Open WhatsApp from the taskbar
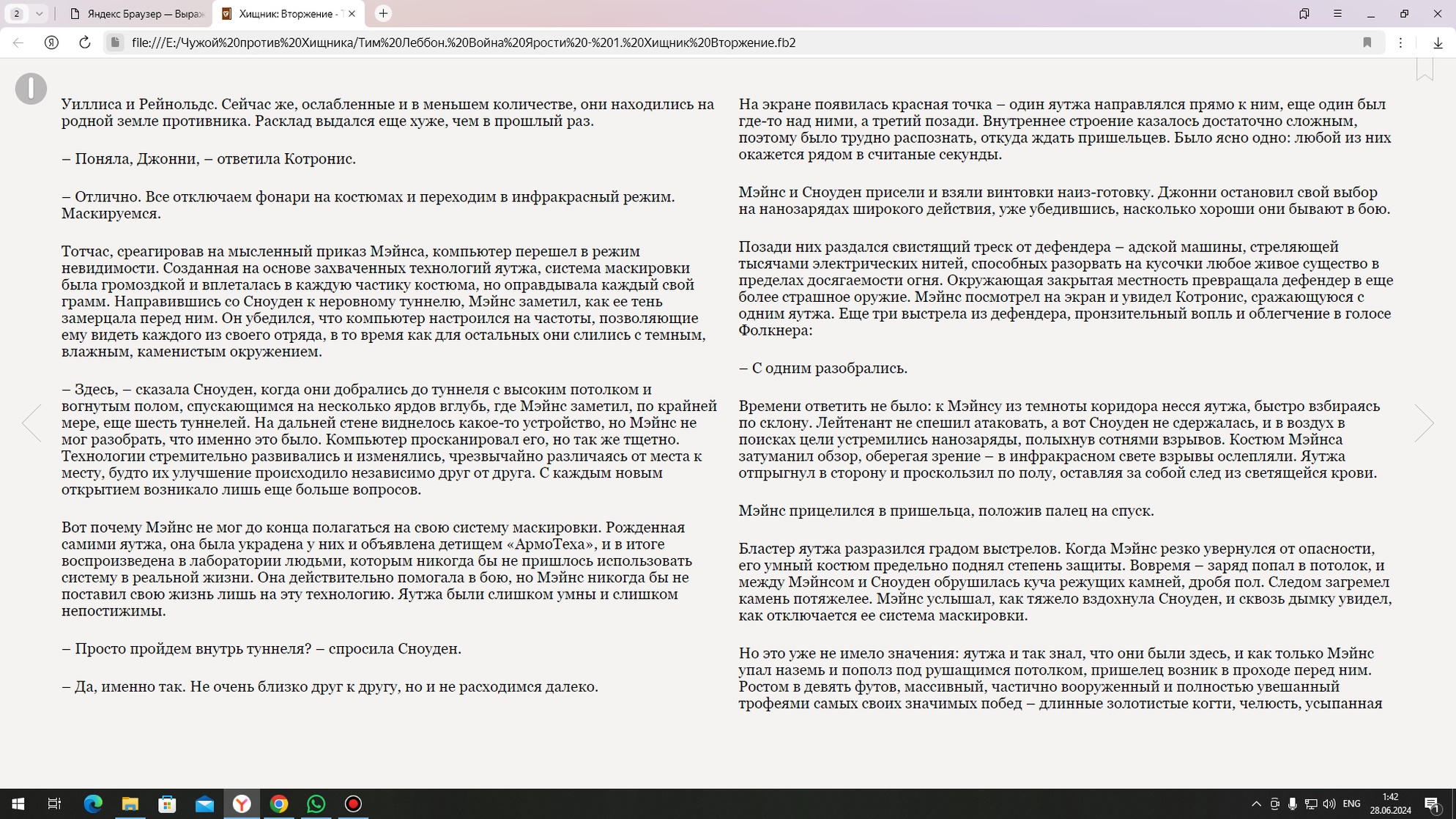Screen dimensions: 1456x819 coord(316,804)
